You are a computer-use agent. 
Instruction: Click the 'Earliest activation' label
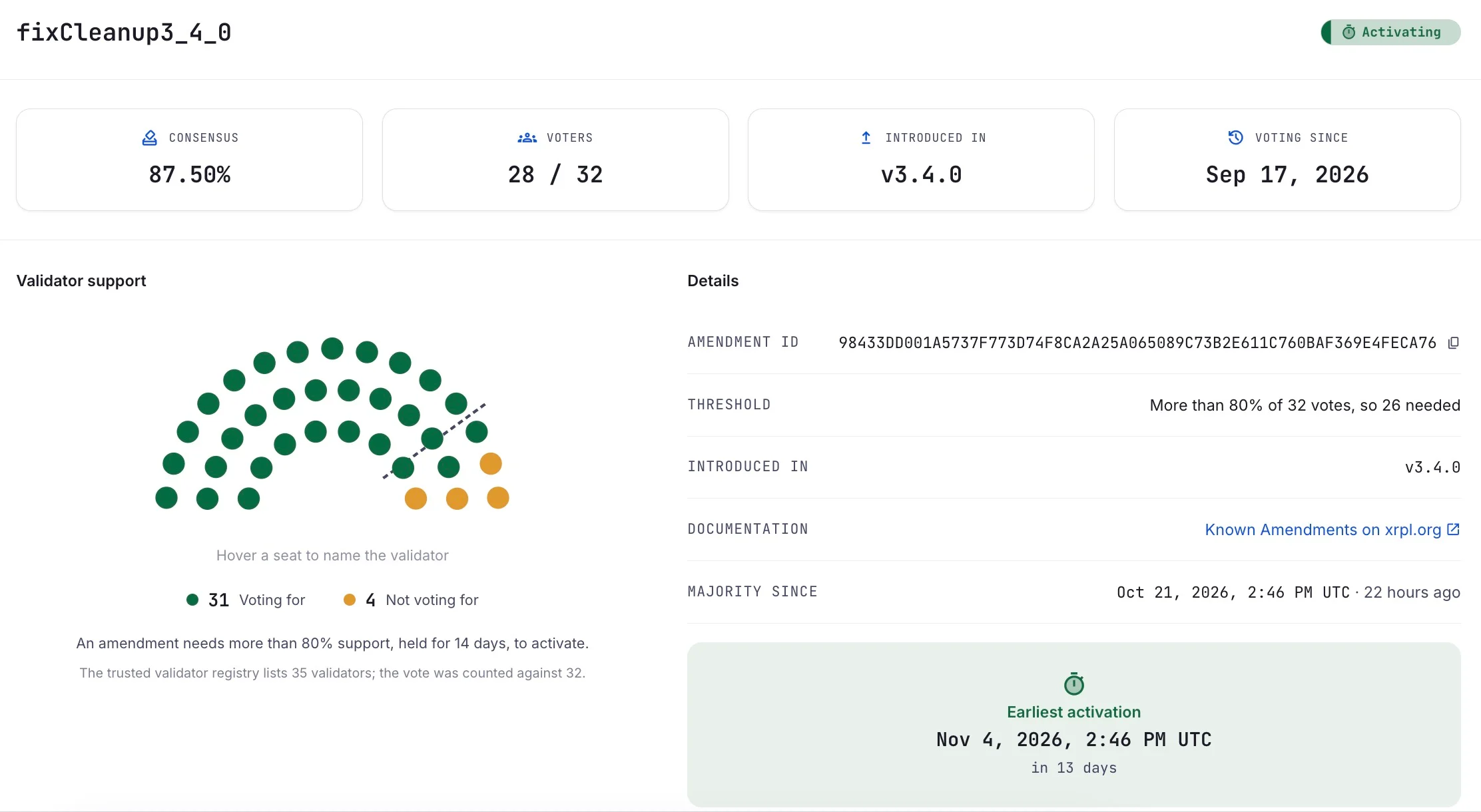click(1073, 712)
